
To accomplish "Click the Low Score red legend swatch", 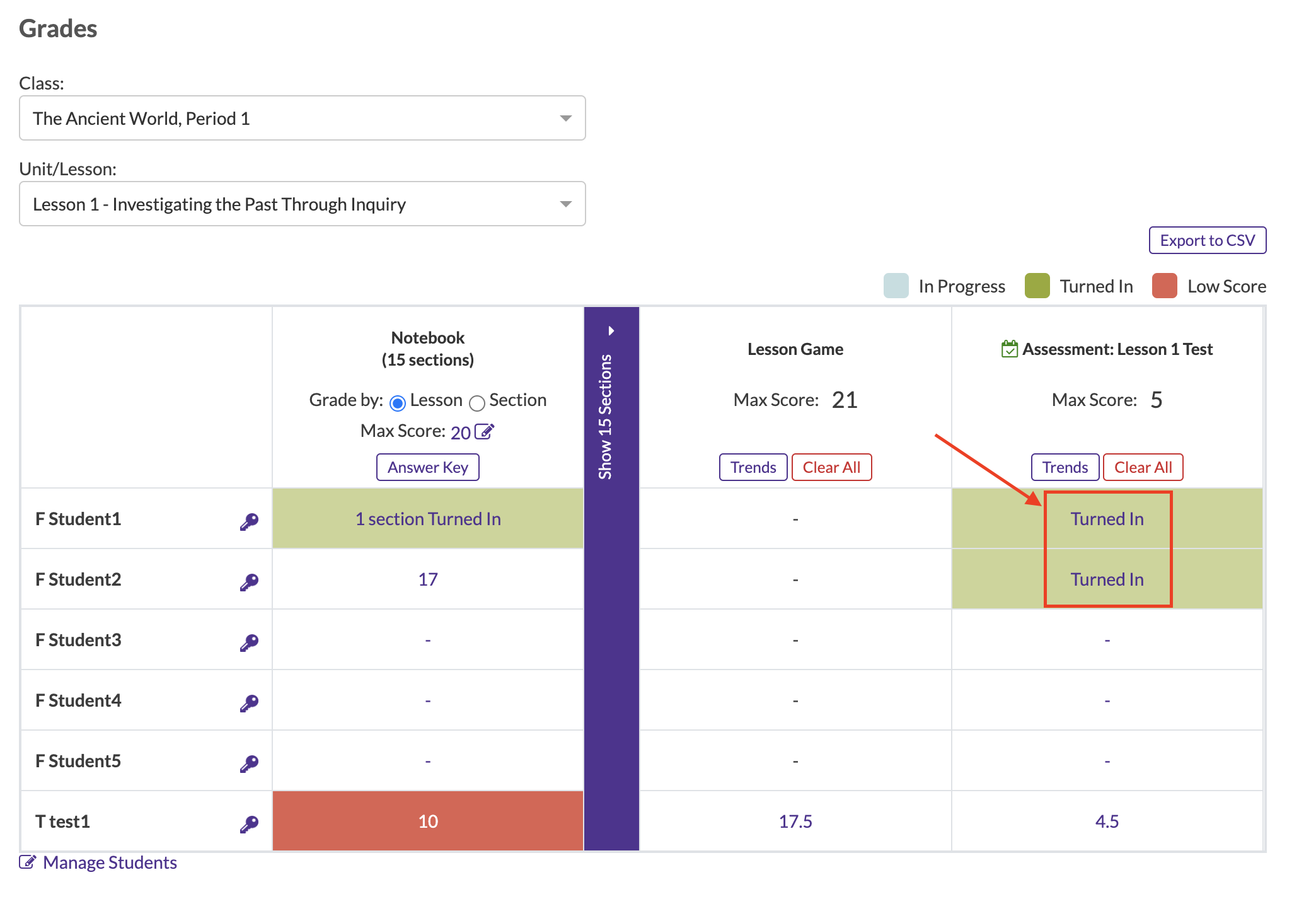I will 1164,286.
